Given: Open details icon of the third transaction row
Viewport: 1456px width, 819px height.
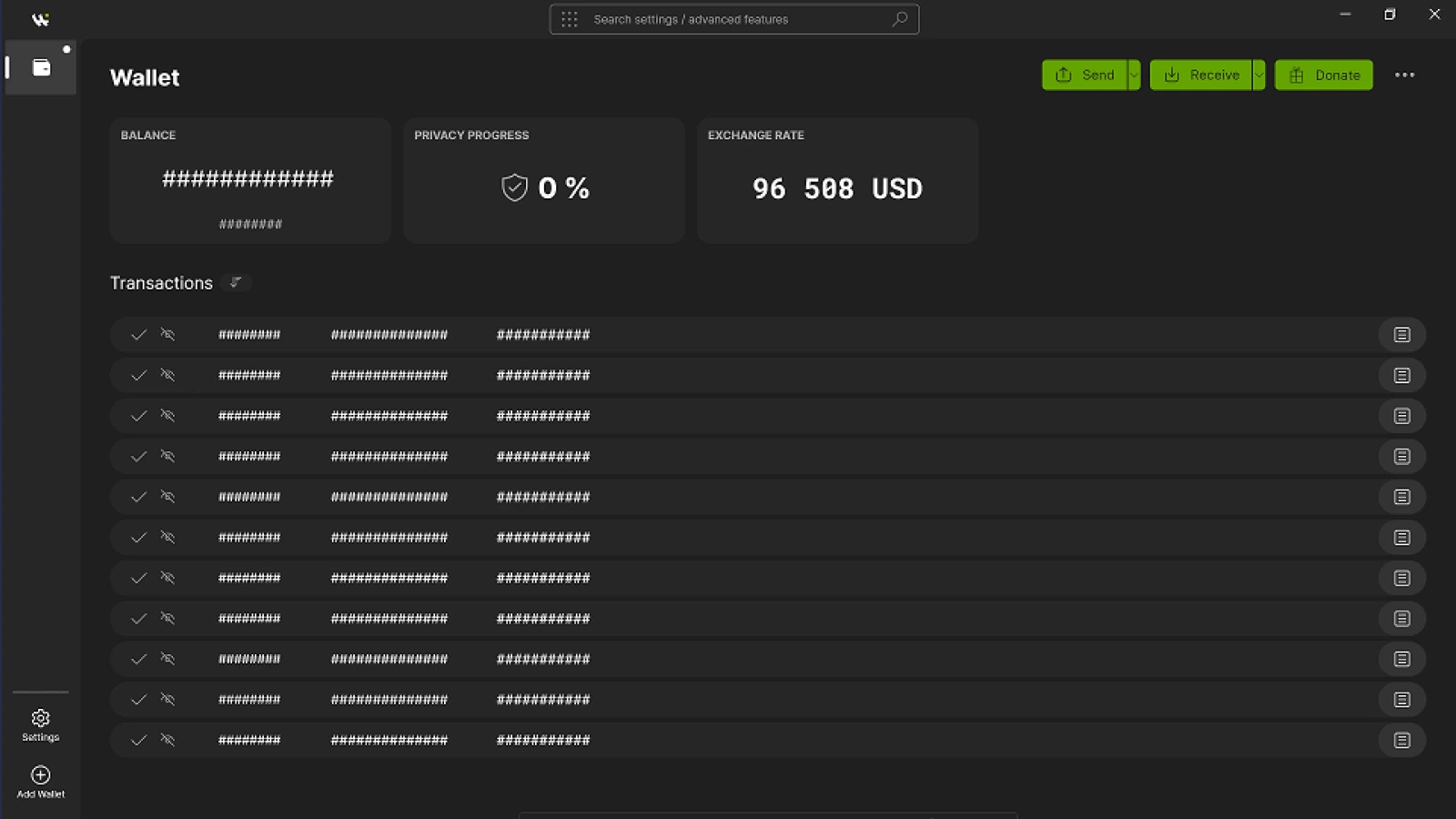Looking at the screenshot, I should pyautogui.click(x=1402, y=416).
